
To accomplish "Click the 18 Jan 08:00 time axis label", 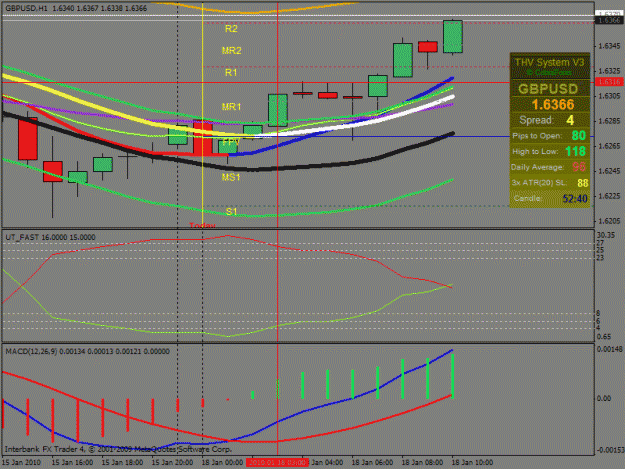I will 422,463.
